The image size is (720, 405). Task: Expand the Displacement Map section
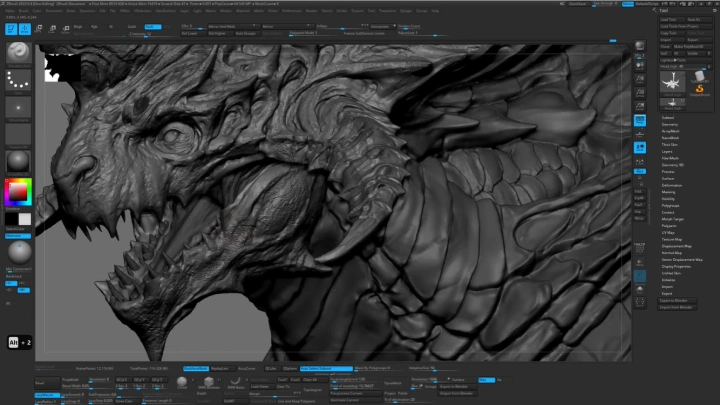[676, 246]
